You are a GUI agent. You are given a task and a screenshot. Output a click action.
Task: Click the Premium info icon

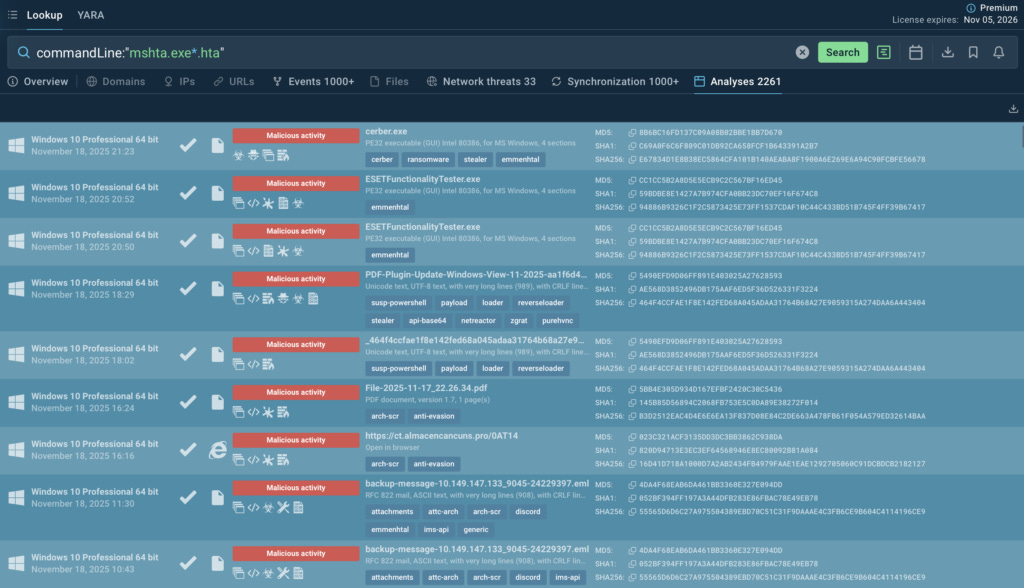pos(970,8)
